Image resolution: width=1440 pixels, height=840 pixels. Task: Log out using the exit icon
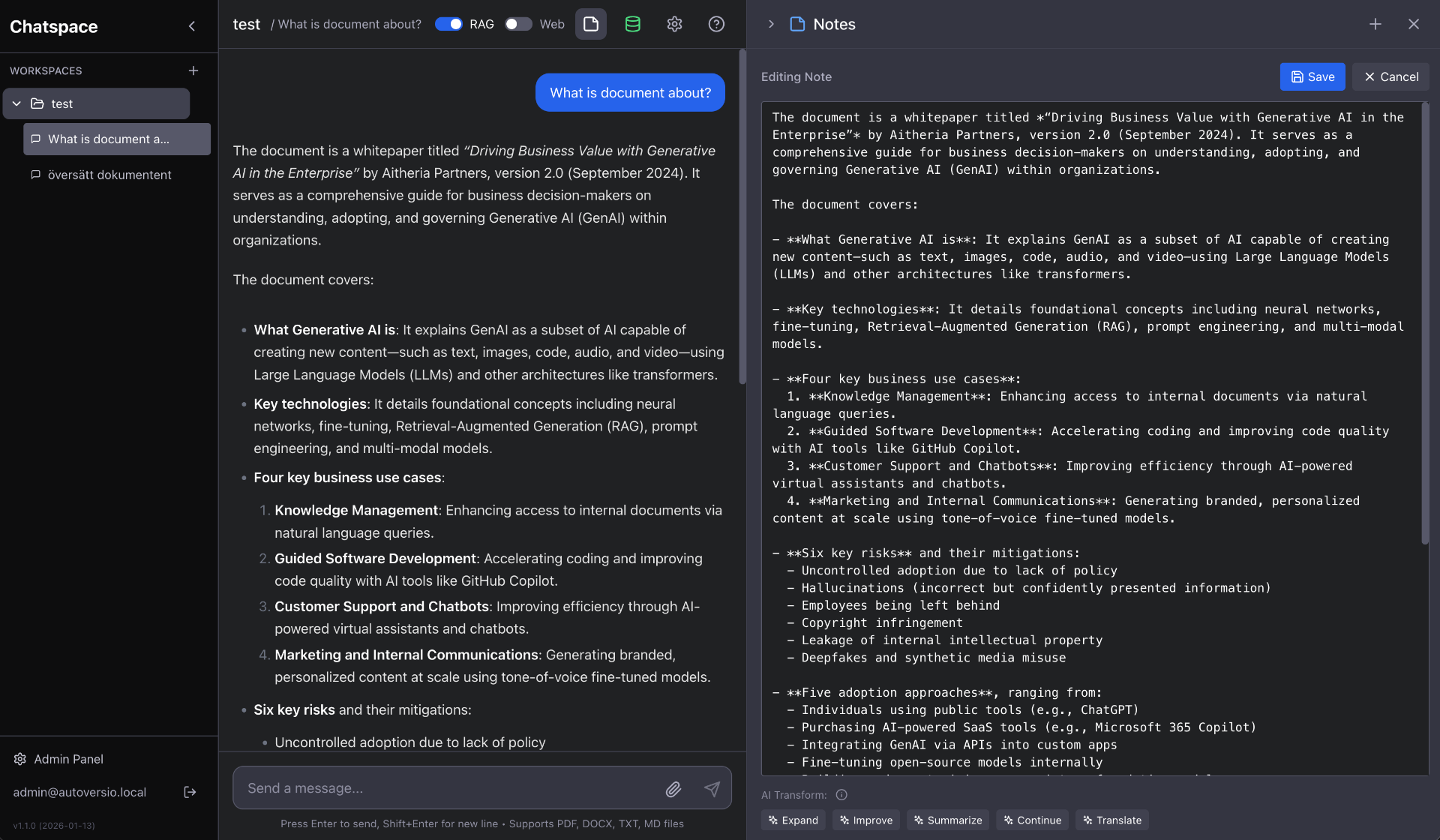coord(190,792)
